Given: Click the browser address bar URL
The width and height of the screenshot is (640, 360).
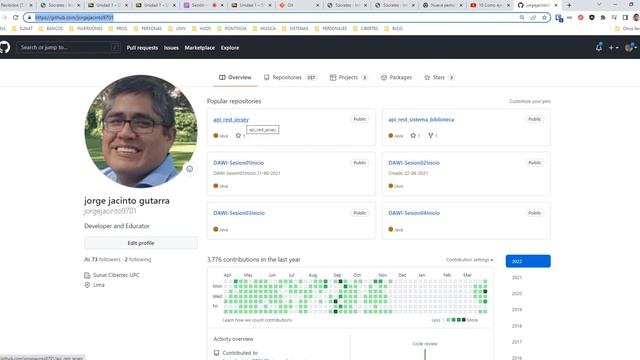Looking at the screenshot, I should 74,18.
